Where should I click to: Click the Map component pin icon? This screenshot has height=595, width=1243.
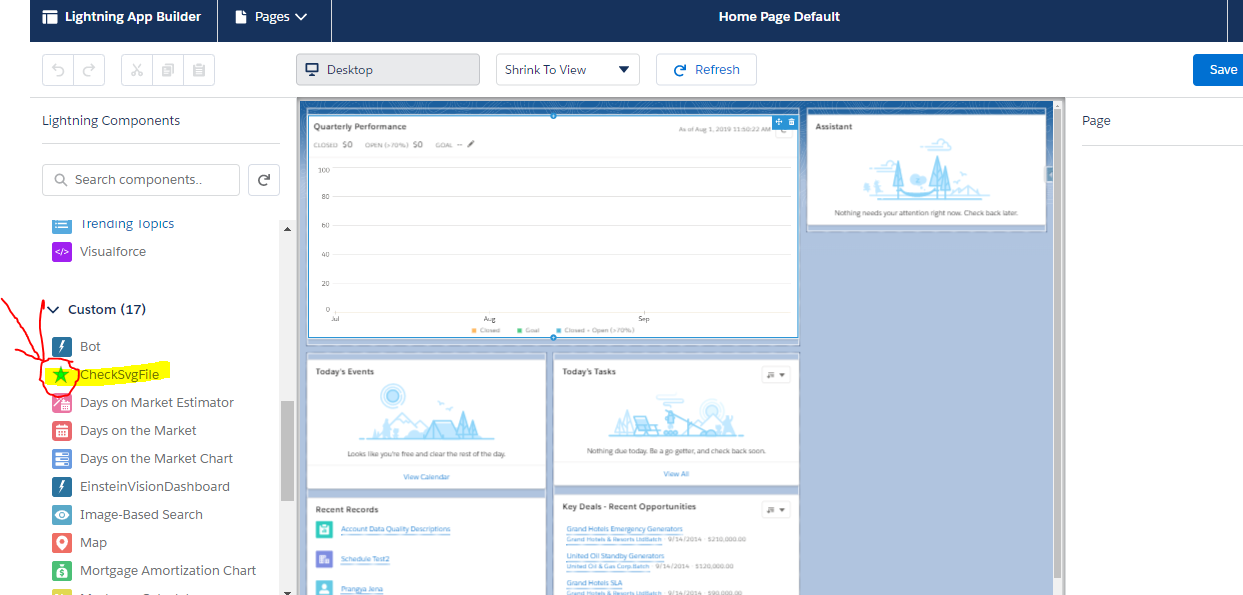[62, 543]
